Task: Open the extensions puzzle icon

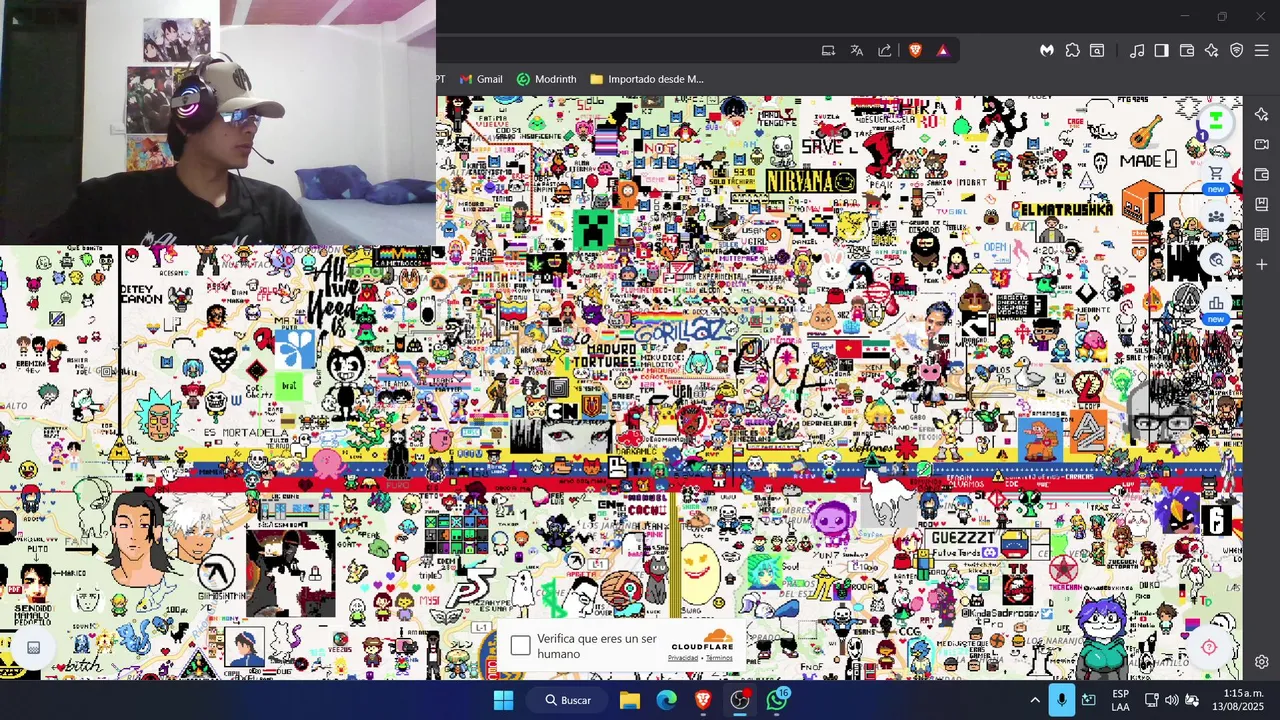Action: coord(1072,51)
